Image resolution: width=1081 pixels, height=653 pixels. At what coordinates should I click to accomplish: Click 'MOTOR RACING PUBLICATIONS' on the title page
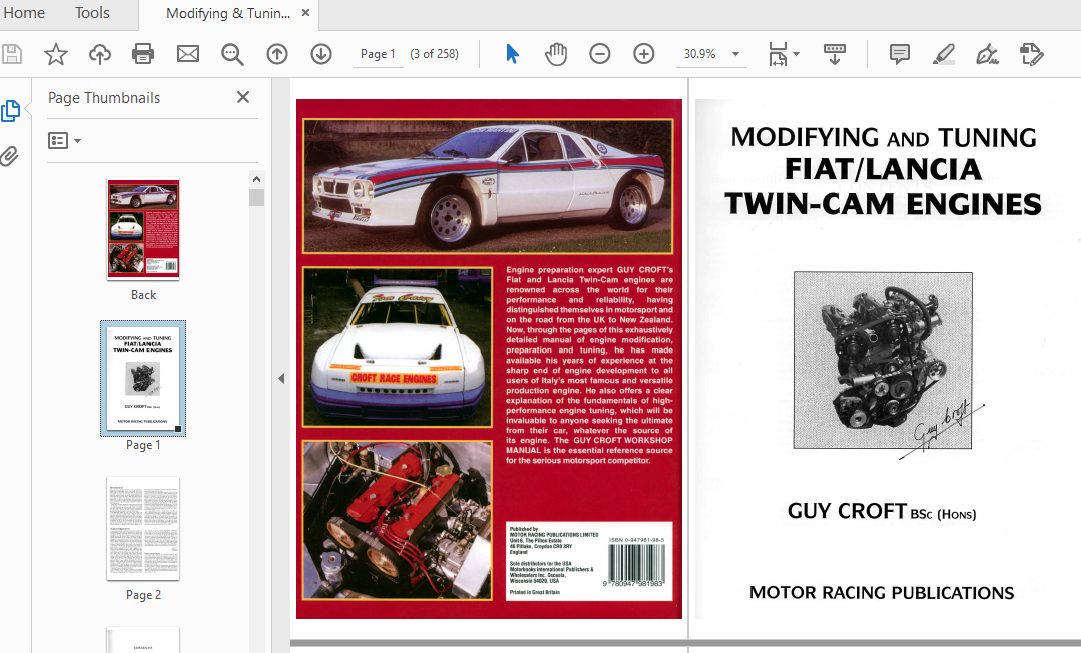coord(881,593)
